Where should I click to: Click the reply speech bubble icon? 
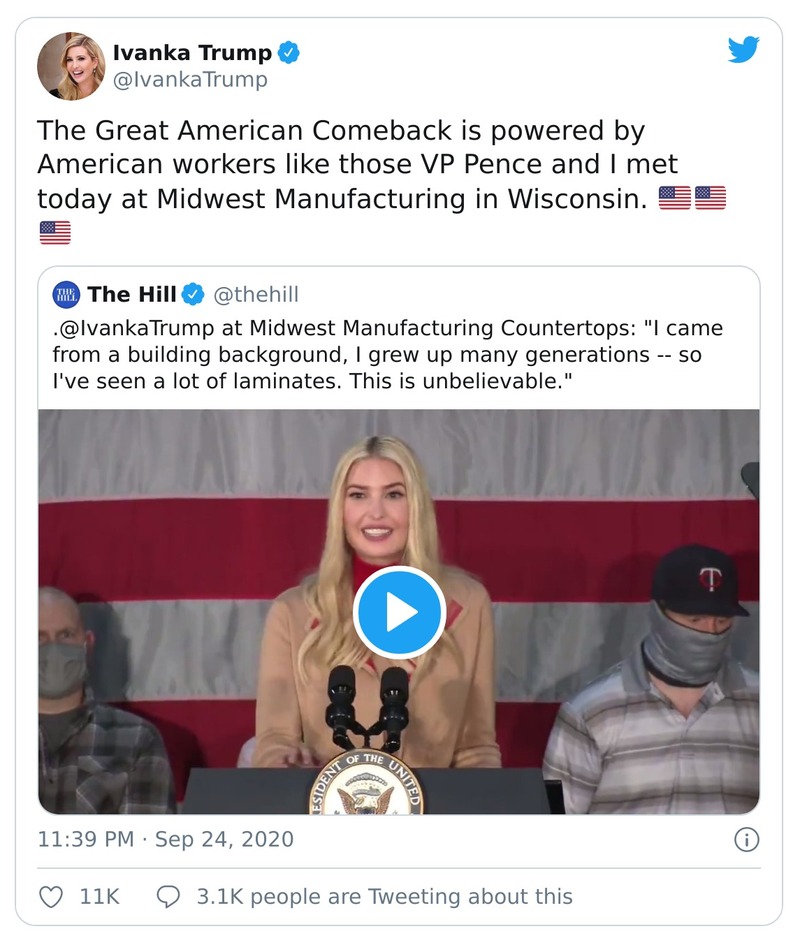pyautogui.click(x=169, y=896)
